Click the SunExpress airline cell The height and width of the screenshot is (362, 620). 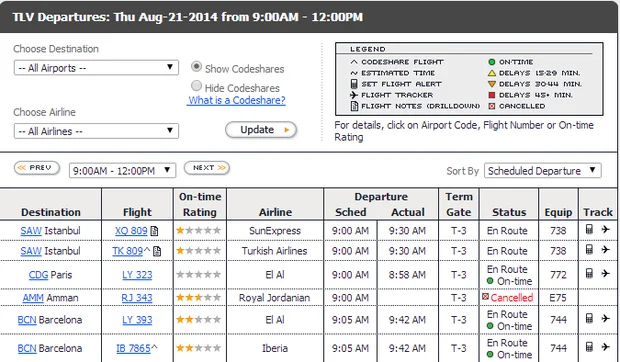[275, 231]
